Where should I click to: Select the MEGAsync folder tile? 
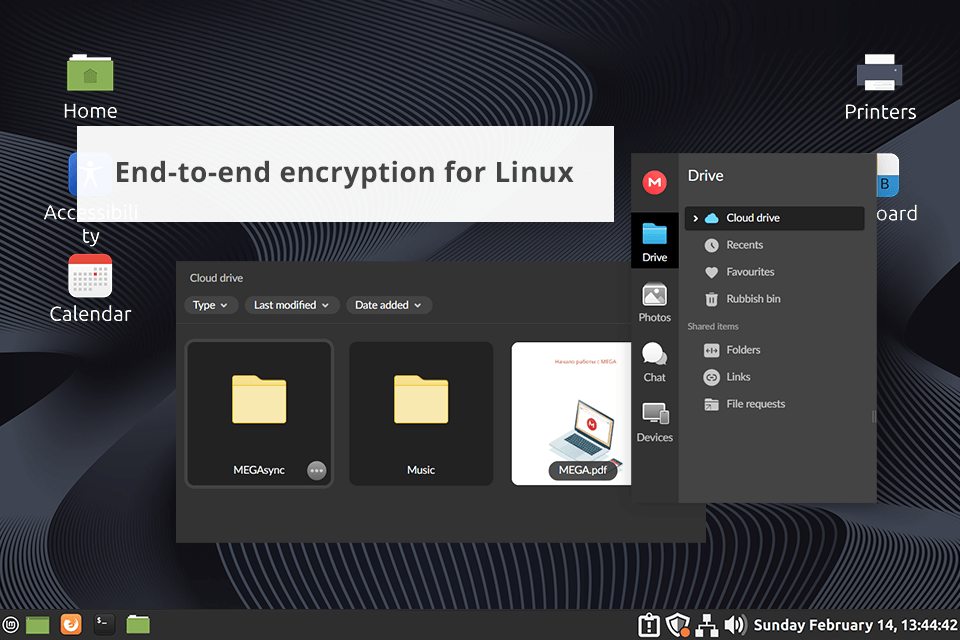click(259, 413)
